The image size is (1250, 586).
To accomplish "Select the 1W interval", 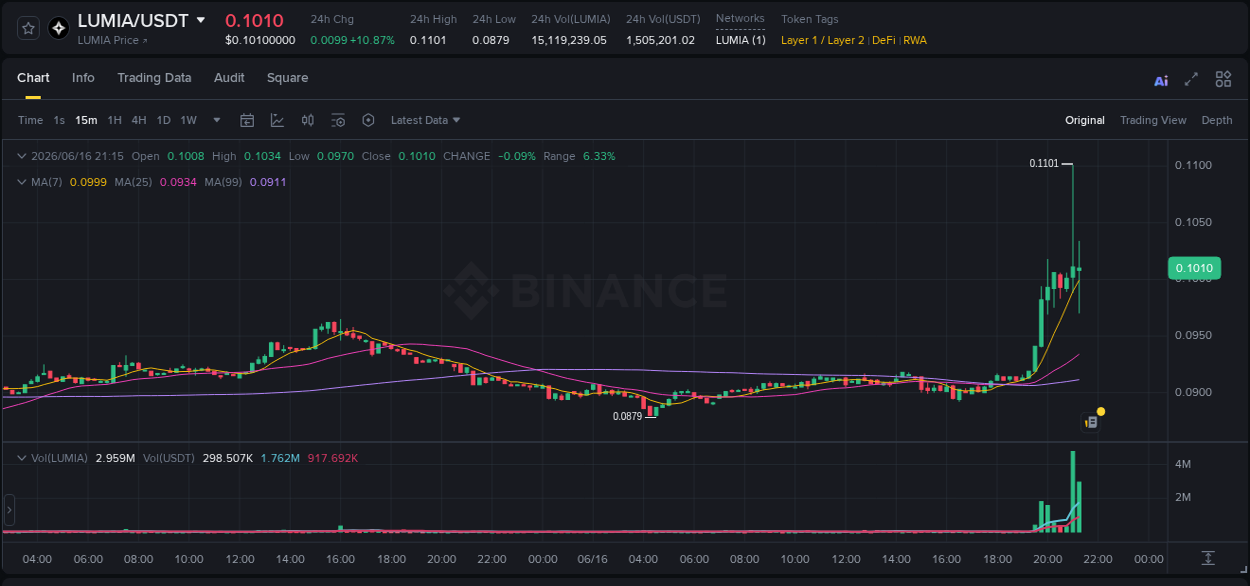I will 188,120.
